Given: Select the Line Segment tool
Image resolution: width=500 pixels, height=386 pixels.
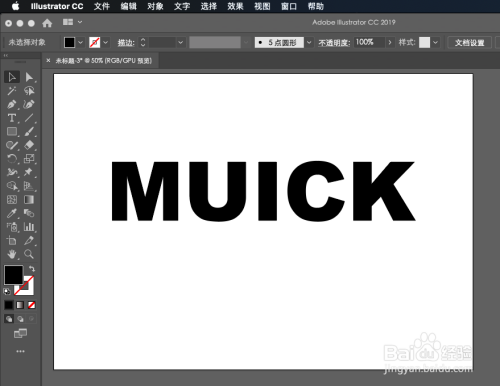Looking at the screenshot, I should [x=29, y=118].
